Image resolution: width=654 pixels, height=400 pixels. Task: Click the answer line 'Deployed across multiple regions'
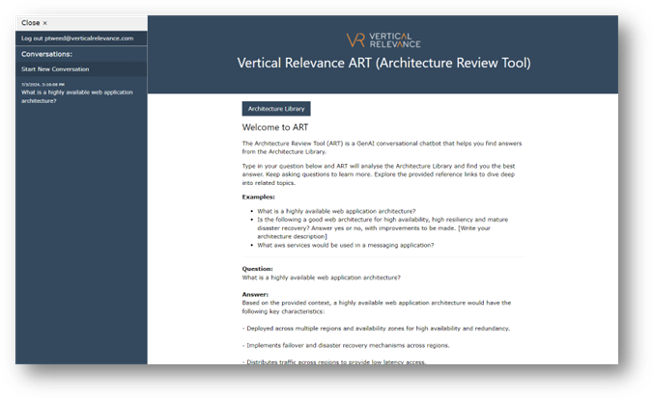tap(376, 328)
